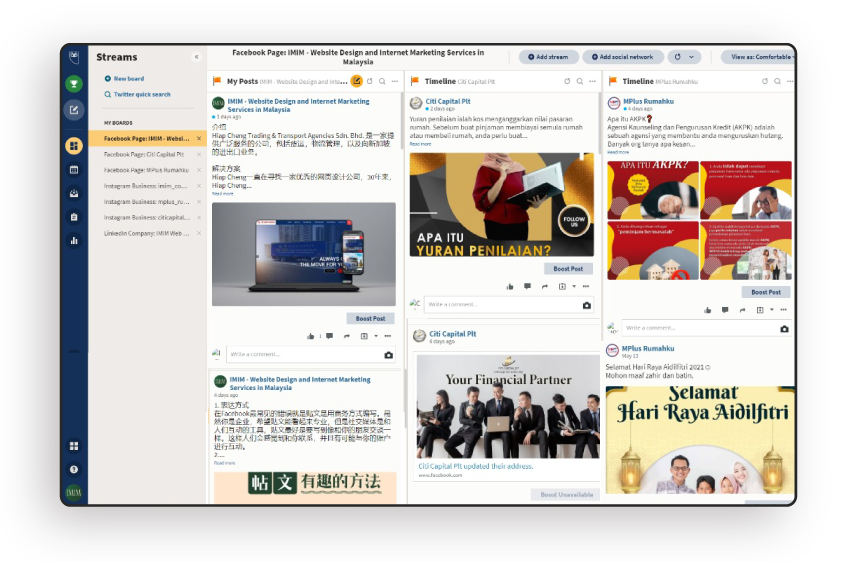Select Instagram Business: mplus_ru board
This screenshot has width=857, height=562.
coord(146,202)
